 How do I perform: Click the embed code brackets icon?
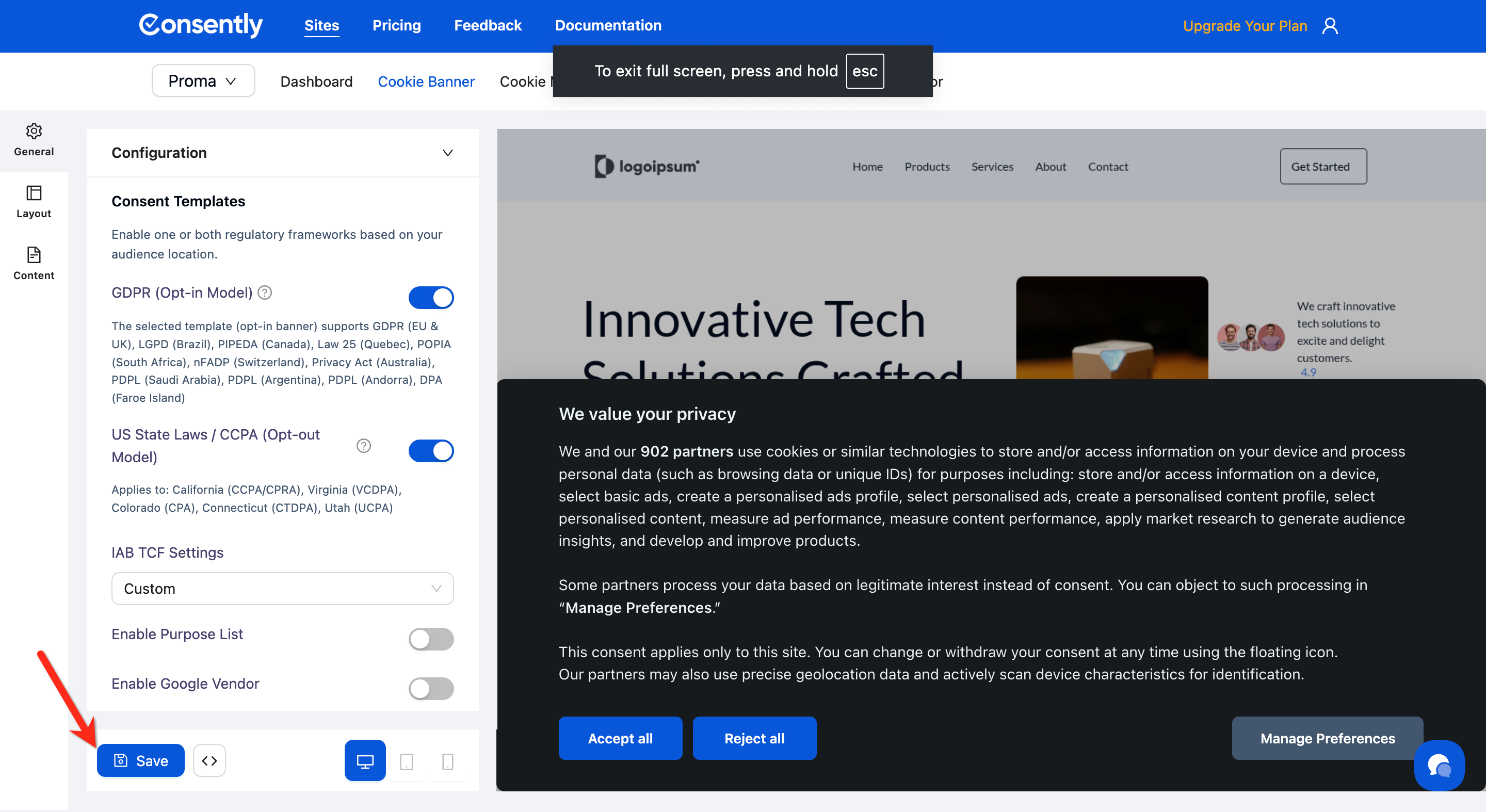[209, 761]
